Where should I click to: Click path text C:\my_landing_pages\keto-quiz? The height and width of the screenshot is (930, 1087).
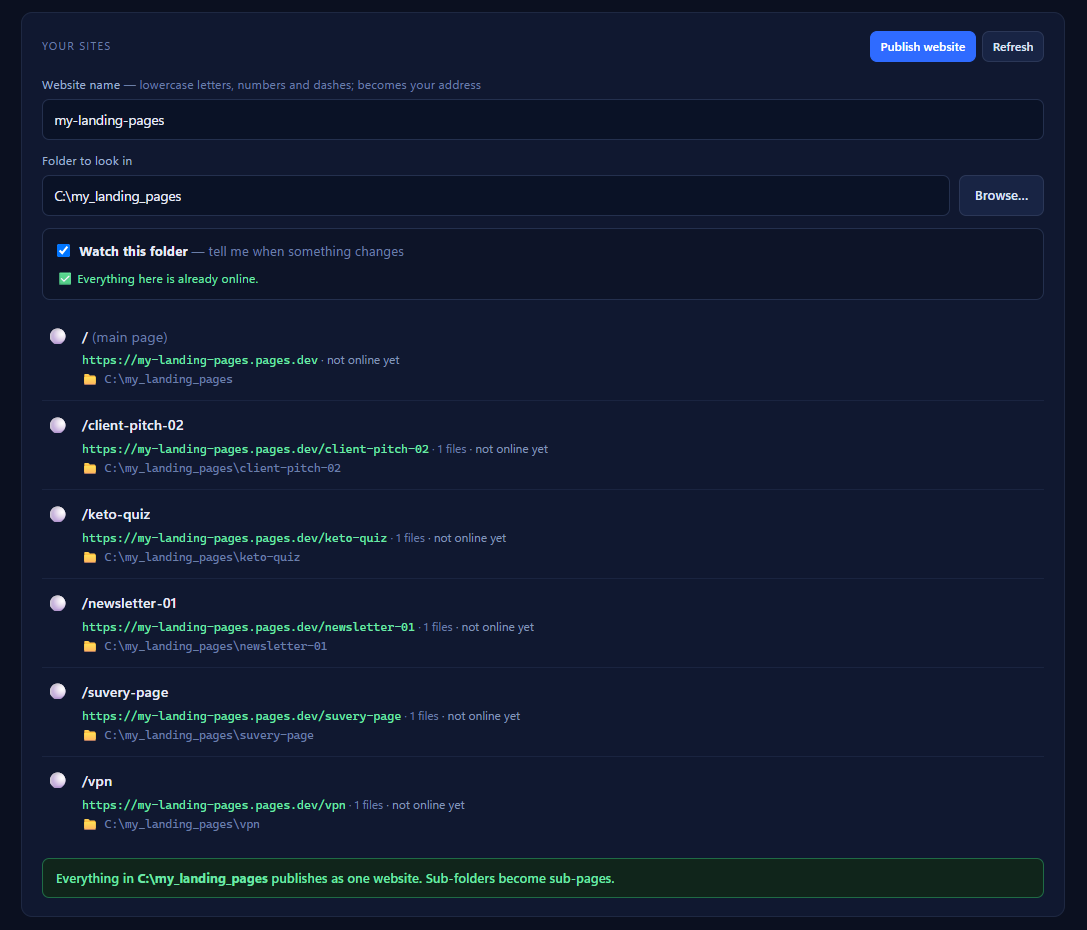[202, 556]
